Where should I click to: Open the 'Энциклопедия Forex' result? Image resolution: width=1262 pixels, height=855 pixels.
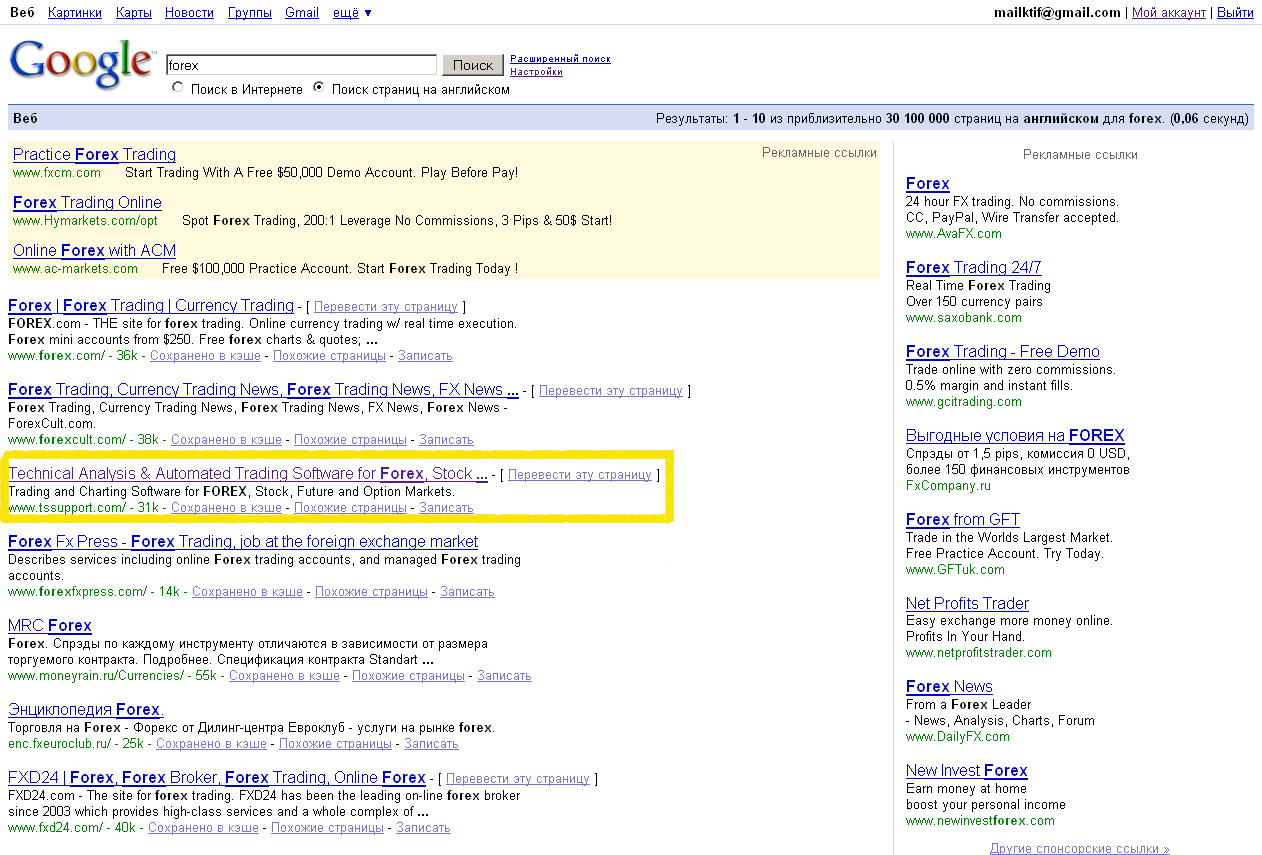click(x=84, y=710)
